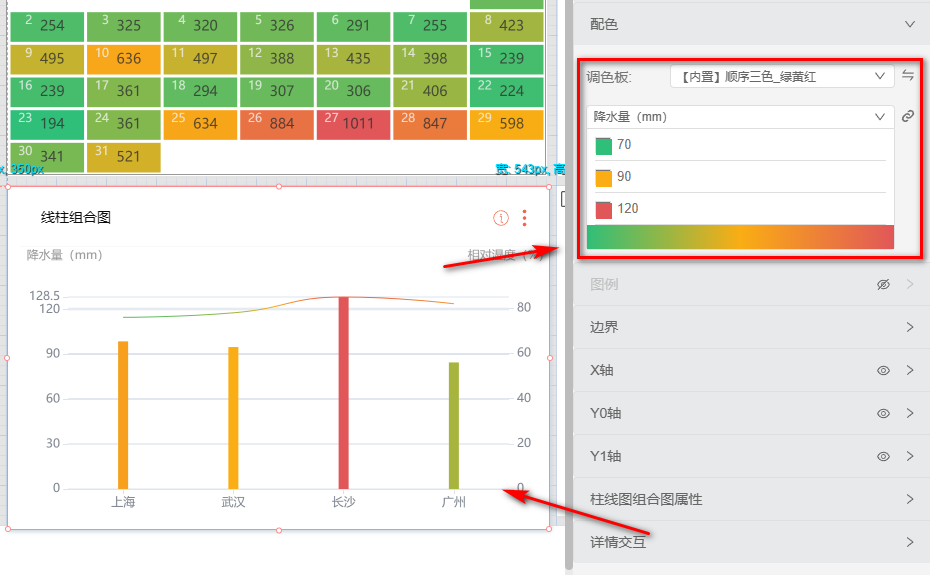
Task: Click the 广州 olive-green bar
Action: tap(454, 425)
